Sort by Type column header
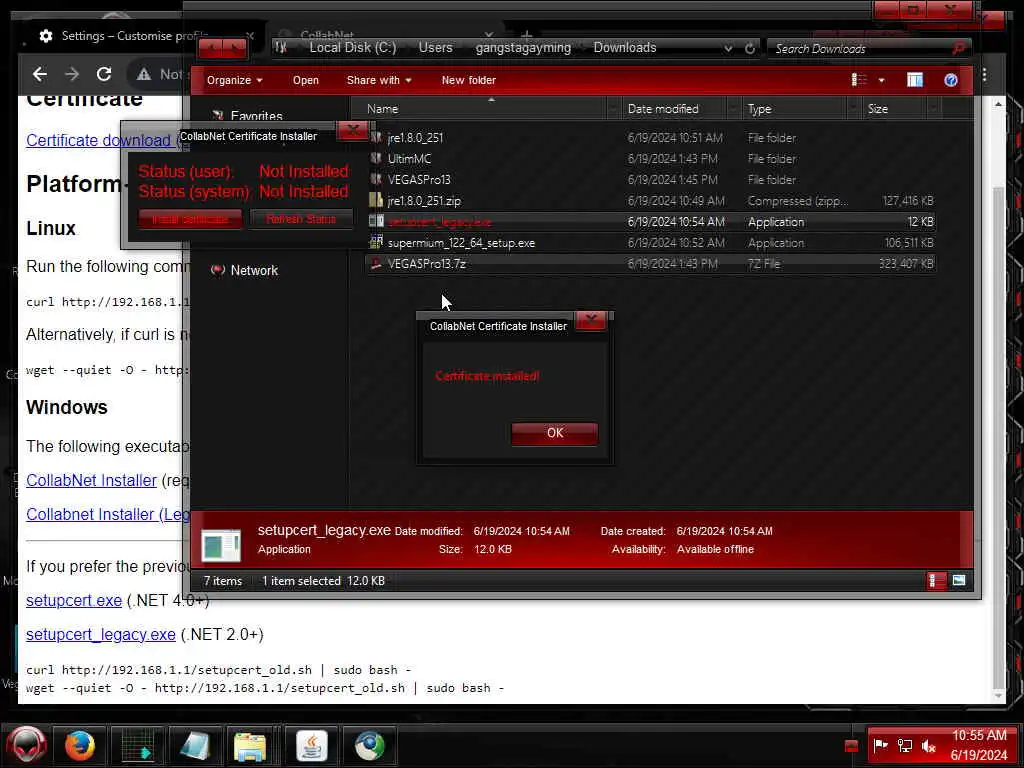Viewport: 1024px width, 768px height. 798,109
